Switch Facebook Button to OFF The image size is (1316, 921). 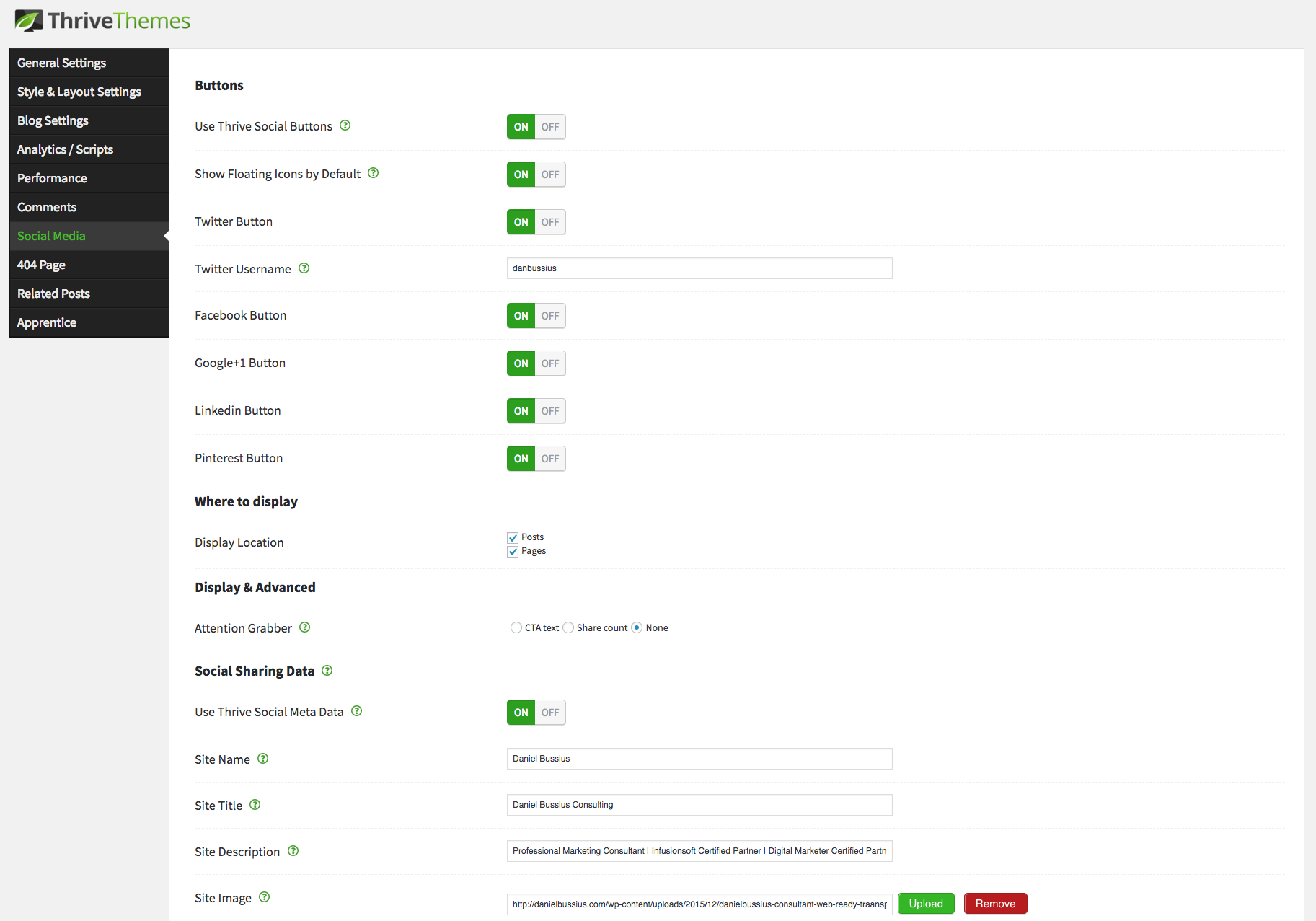click(x=550, y=316)
